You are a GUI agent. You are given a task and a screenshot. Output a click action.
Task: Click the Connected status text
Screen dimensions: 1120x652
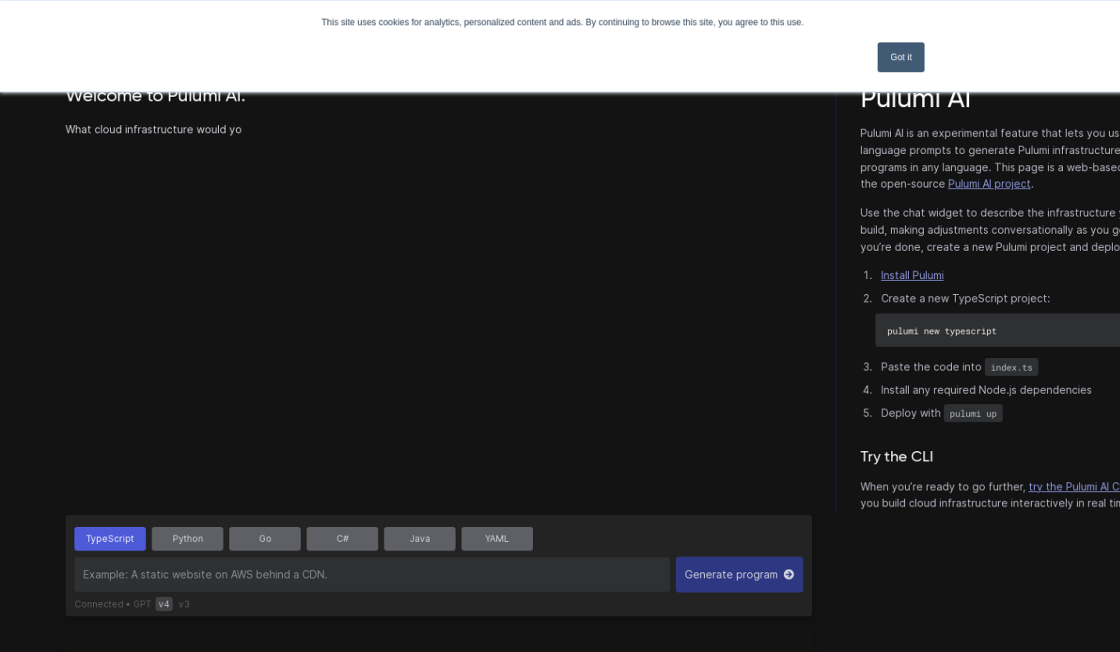tap(98, 604)
